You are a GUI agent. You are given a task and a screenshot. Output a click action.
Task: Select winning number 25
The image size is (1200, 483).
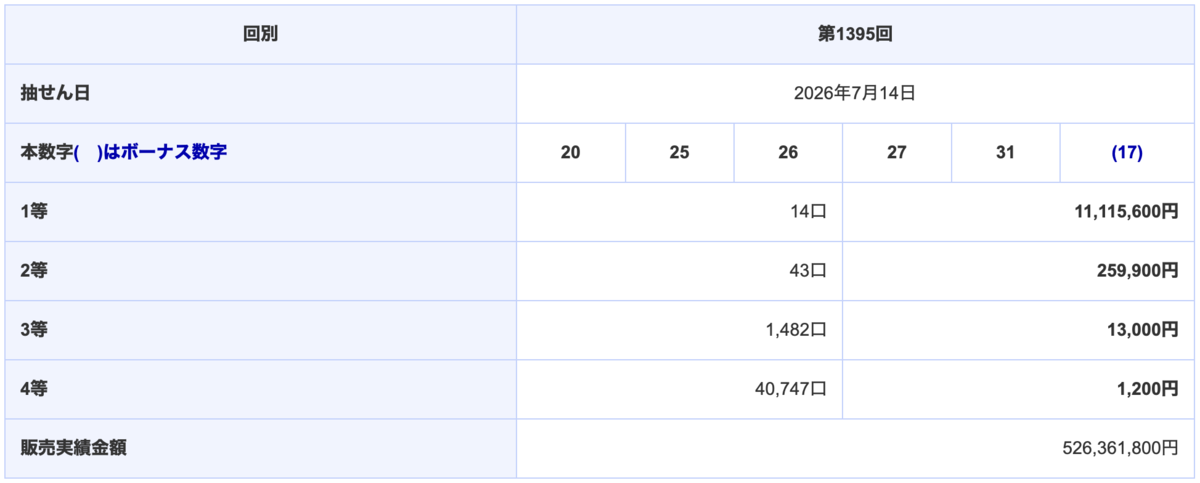tap(680, 153)
